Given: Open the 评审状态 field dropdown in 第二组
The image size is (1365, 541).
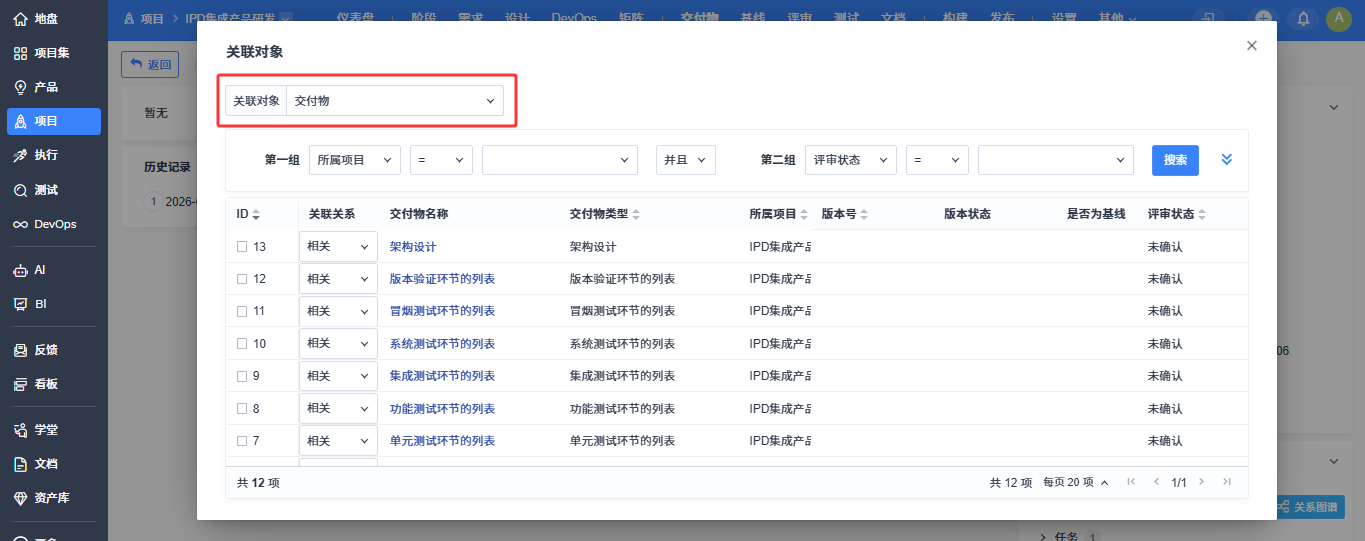Looking at the screenshot, I should coord(851,160).
